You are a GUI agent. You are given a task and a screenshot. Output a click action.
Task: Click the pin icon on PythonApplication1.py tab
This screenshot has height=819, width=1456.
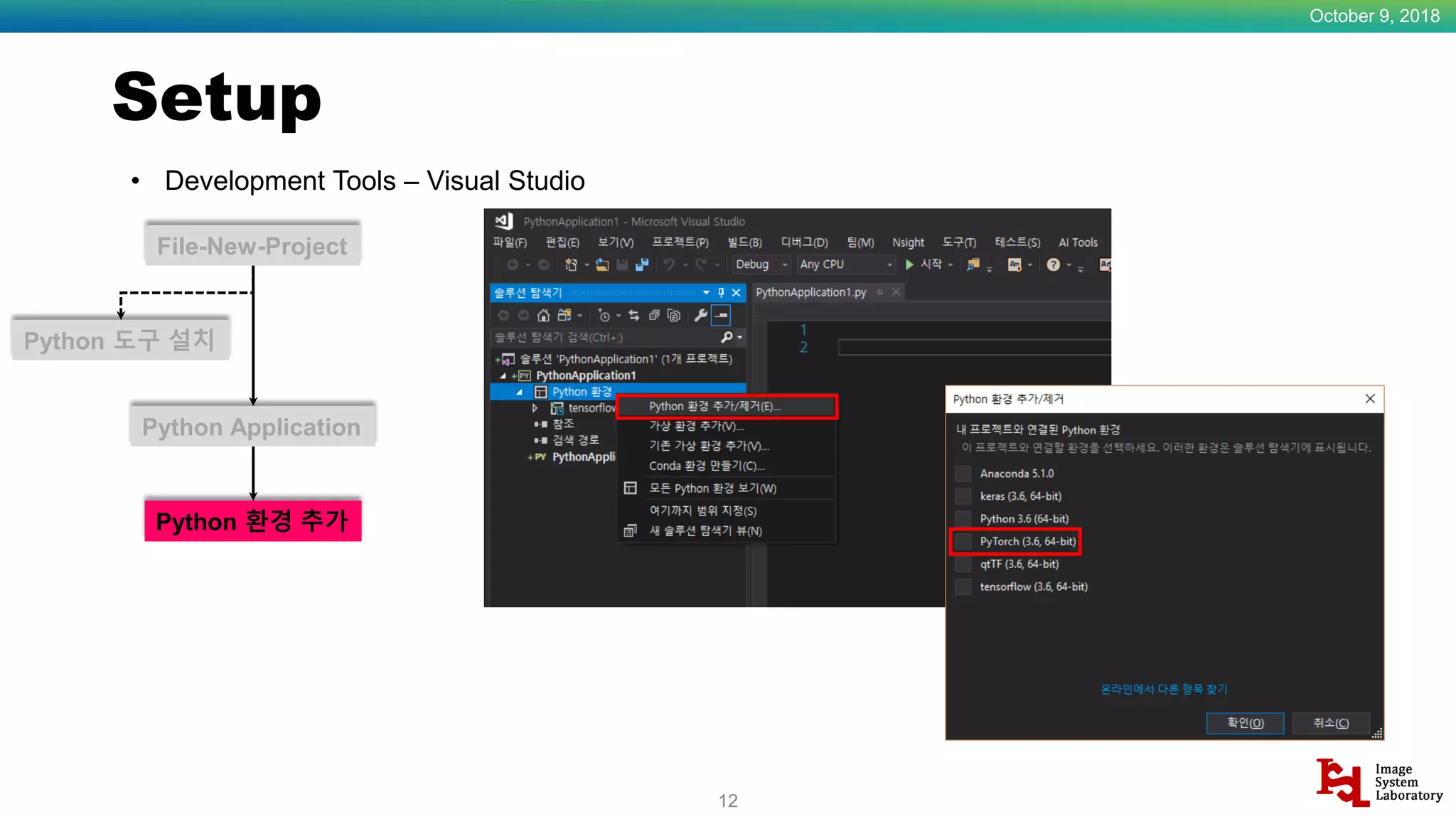click(x=879, y=292)
